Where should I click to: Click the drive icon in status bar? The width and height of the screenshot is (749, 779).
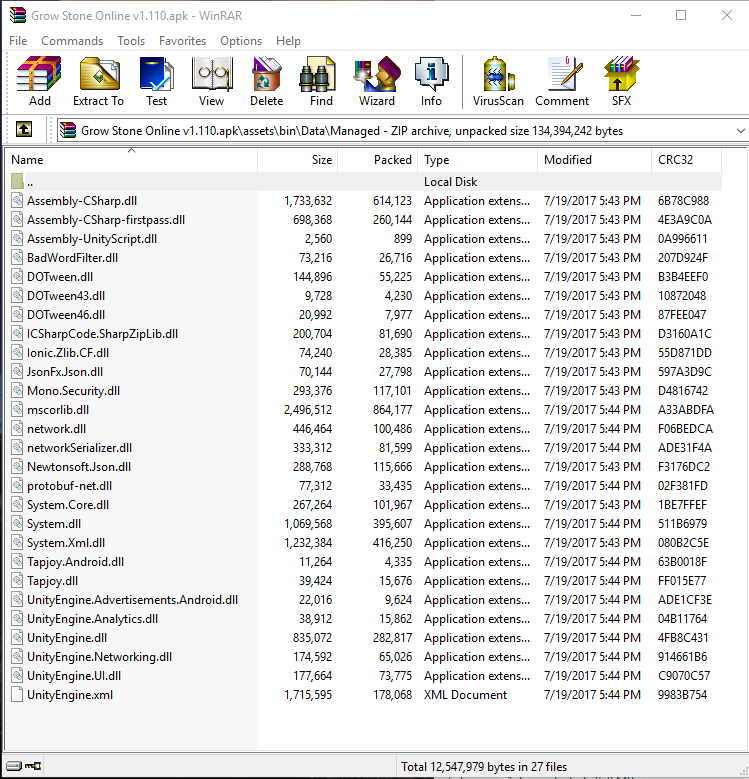pyautogui.click(x=14, y=766)
